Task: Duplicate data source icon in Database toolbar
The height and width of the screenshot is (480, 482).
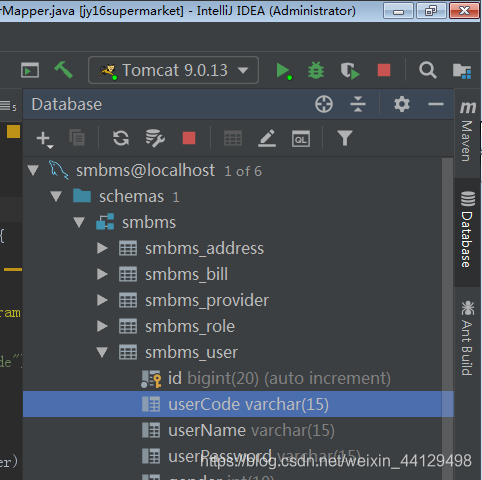Action: click(77, 137)
